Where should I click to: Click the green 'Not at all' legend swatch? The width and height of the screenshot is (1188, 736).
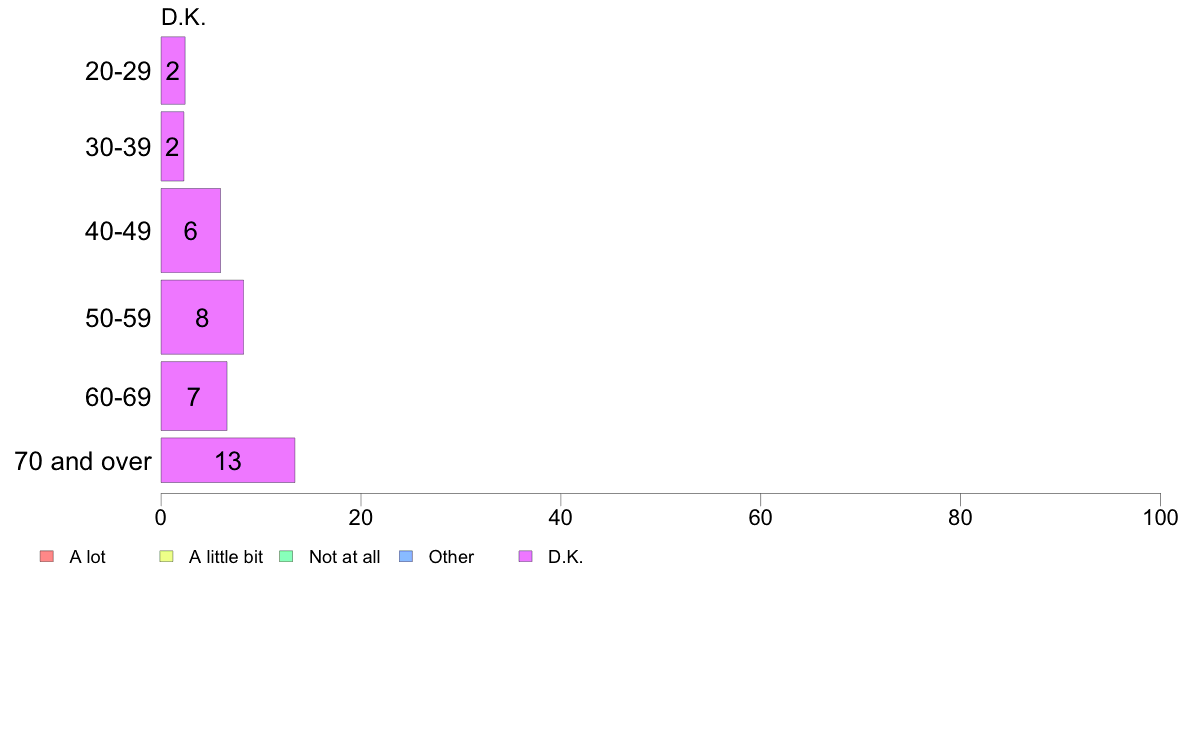[286, 556]
